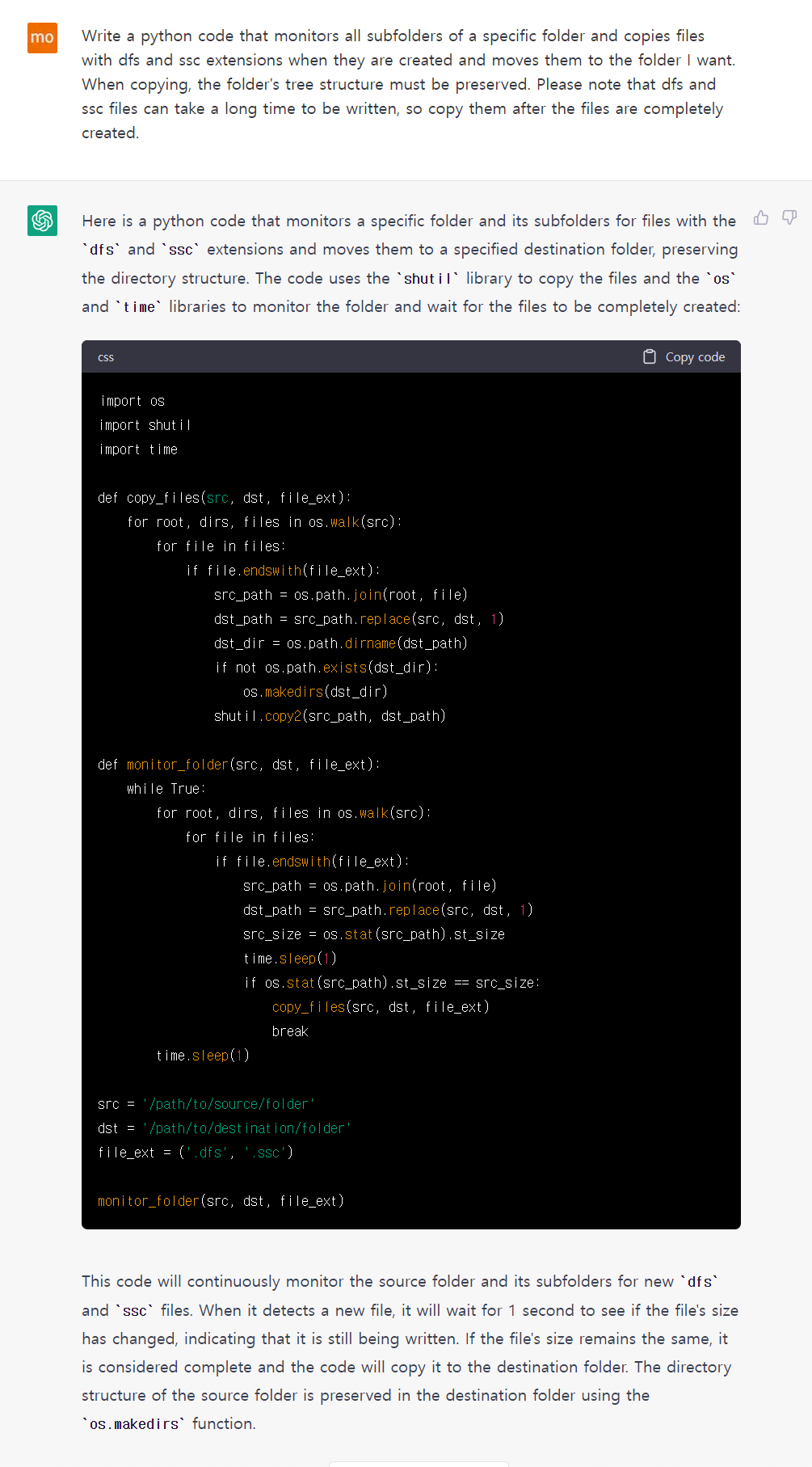Click inline code 'shutil' in the intro paragraph
The height and width of the screenshot is (1467, 812).
click(x=427, y=279)
